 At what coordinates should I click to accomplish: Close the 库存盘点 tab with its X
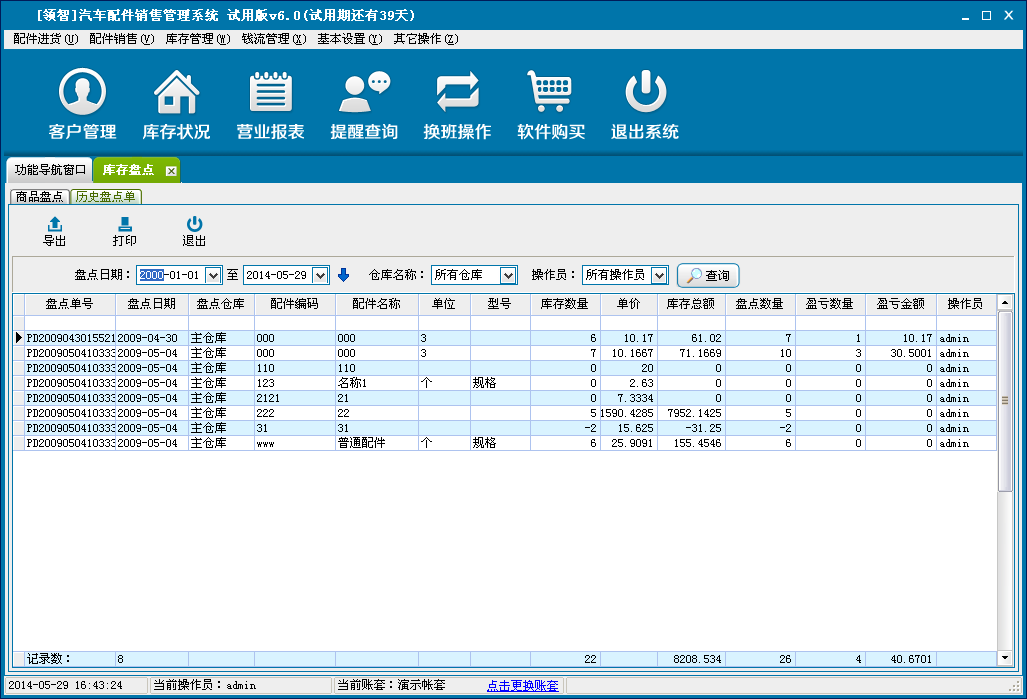pos(171,171)
